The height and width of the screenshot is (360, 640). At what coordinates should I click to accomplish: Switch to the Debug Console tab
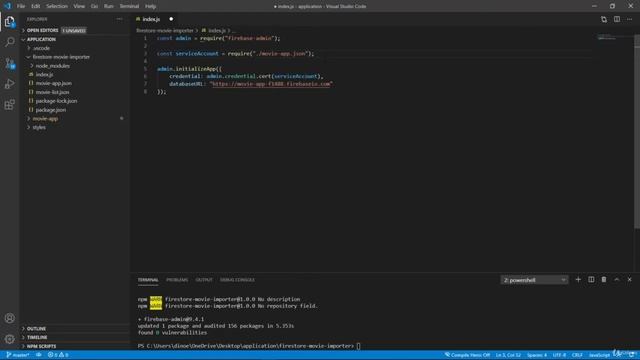[x=237, y=280]
